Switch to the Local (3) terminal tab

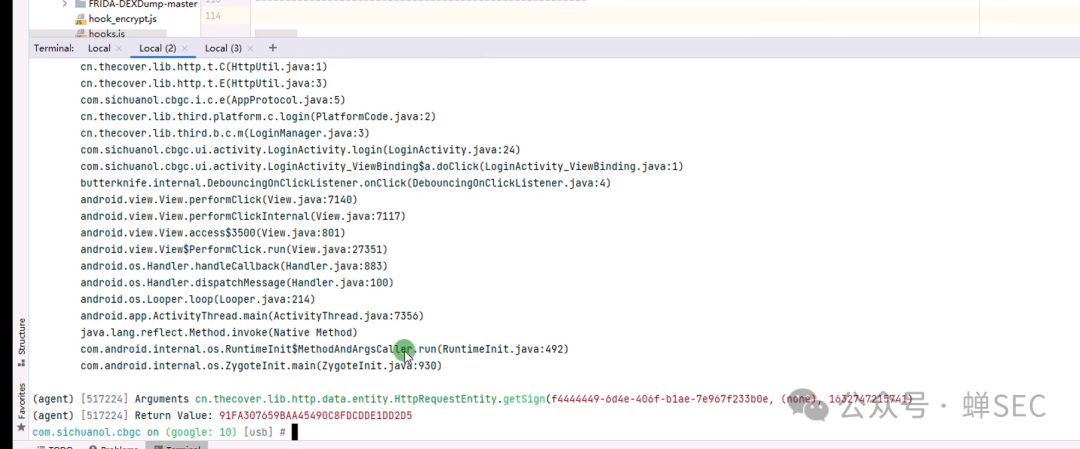point(222,48)
